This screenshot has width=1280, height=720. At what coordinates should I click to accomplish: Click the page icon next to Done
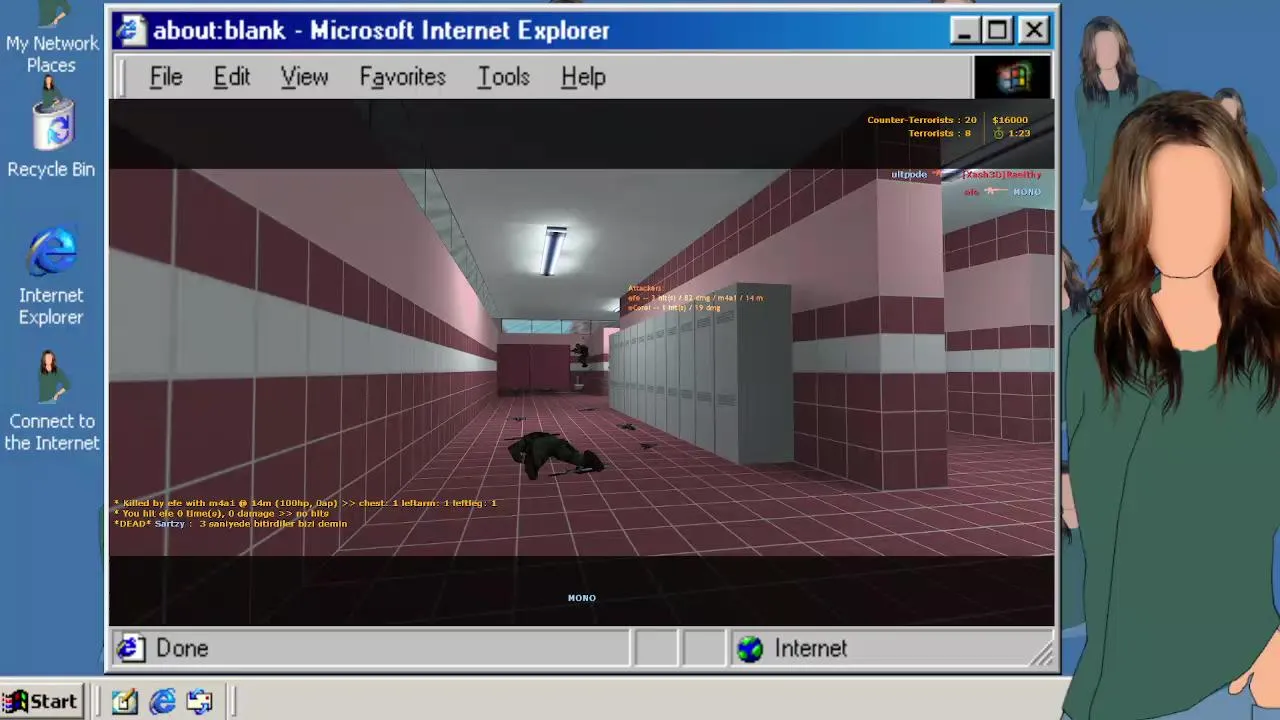tap(130, 648)
